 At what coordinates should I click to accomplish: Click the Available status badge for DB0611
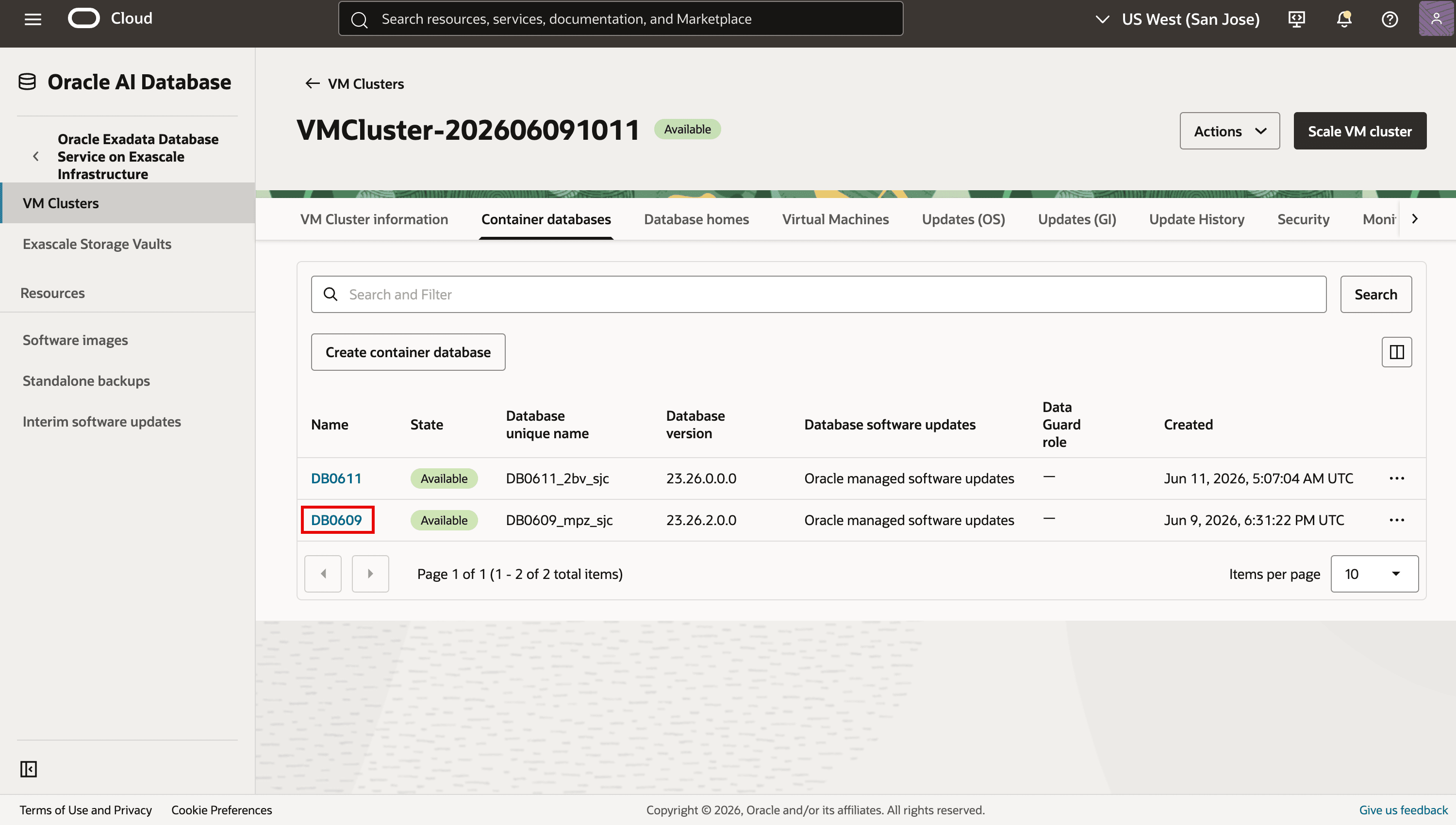point(444,479)
